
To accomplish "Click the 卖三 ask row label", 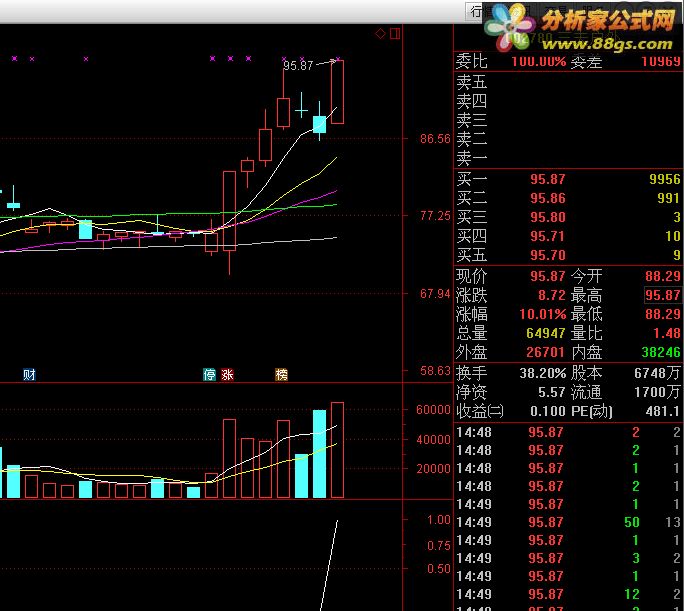I will click(472, 120).
